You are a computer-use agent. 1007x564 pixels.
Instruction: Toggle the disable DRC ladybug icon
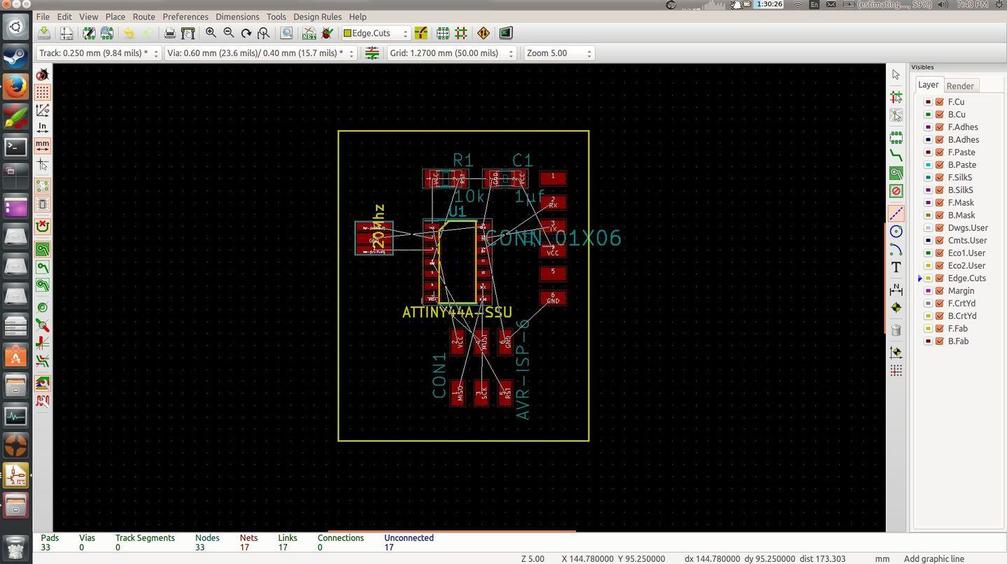(x=42, y=75)
